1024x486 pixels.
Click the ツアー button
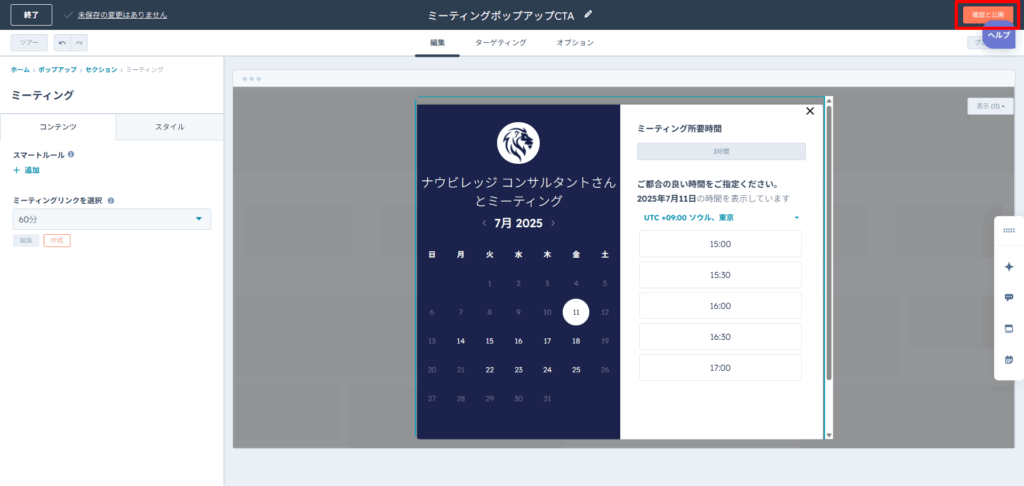29,42
